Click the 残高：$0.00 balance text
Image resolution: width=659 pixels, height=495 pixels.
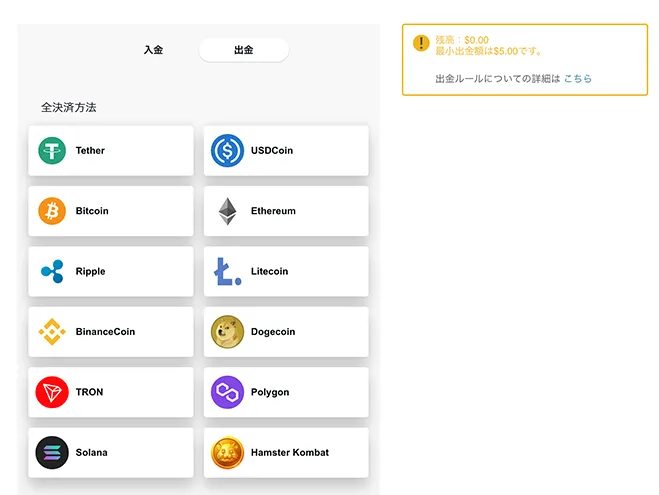tap(462, 40)
